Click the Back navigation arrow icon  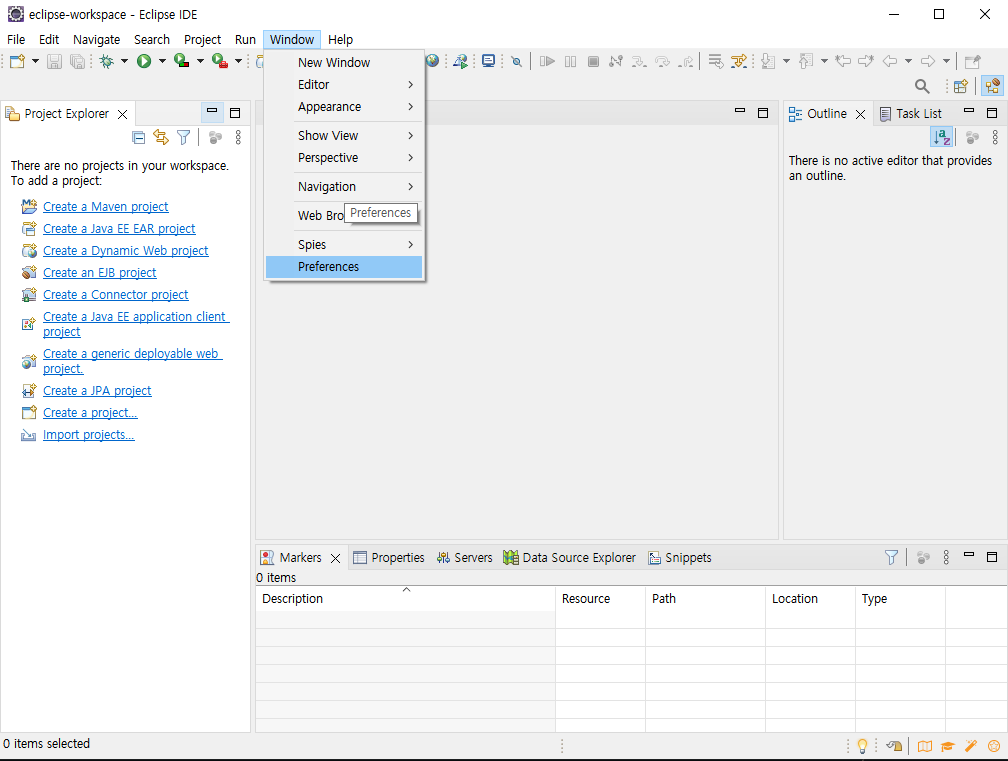[x=890, y=61]
